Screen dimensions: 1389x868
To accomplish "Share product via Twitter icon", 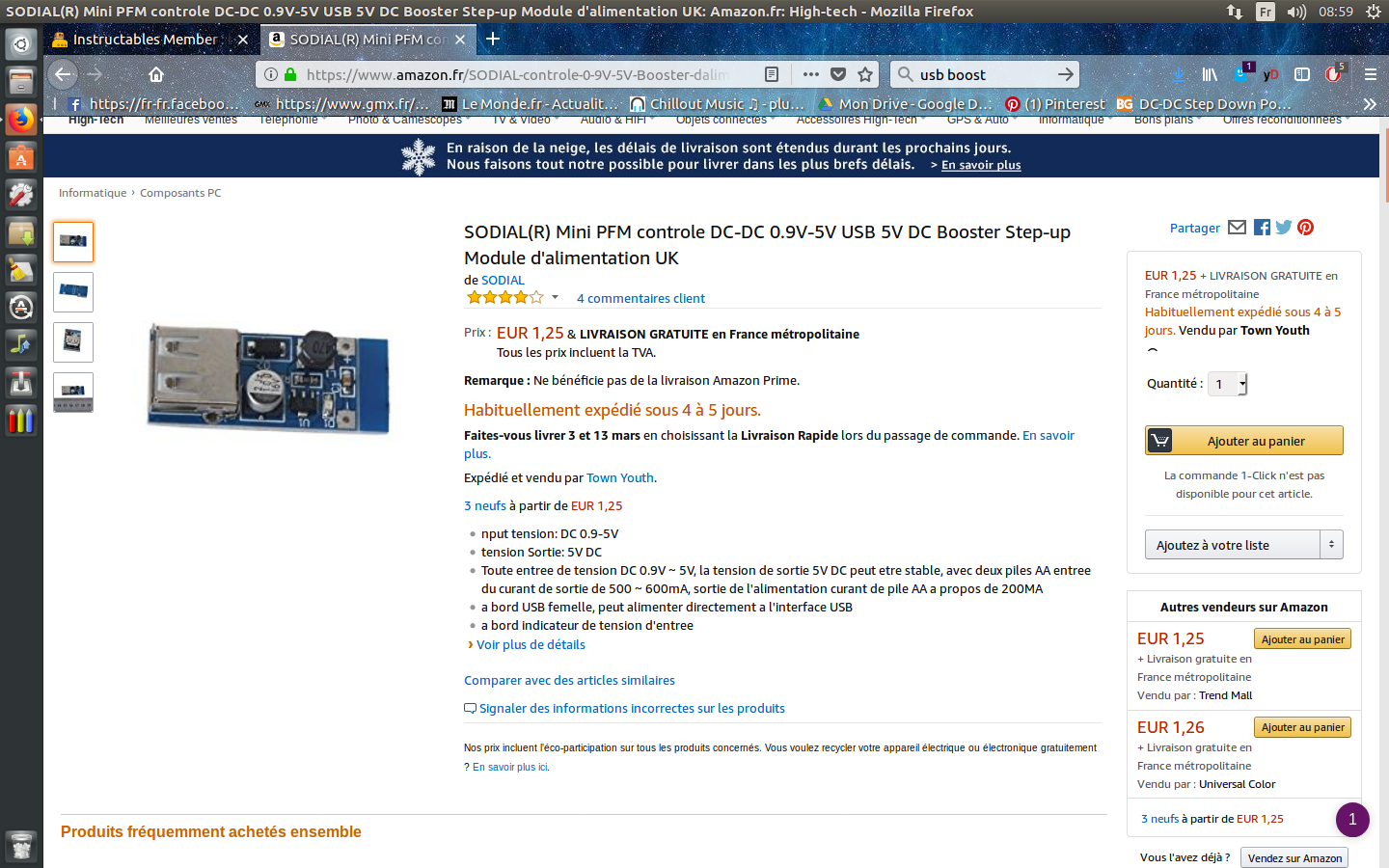I will 1284,228.
